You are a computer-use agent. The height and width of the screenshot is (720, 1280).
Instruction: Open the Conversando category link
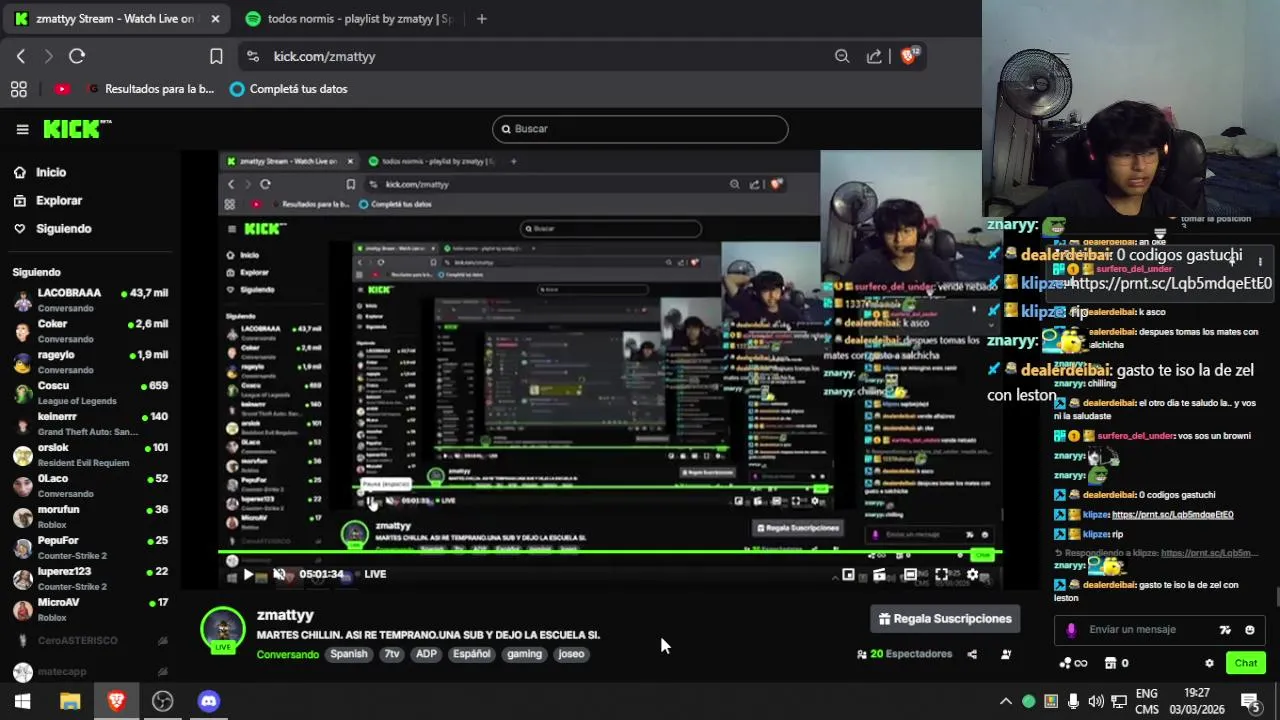tap(287, 654)
